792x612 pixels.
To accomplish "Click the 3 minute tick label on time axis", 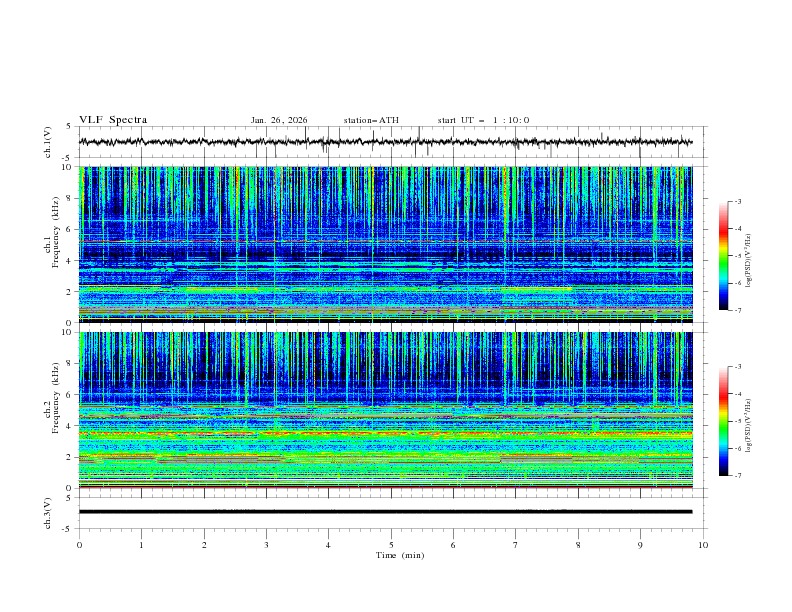I will click(266, 545).
